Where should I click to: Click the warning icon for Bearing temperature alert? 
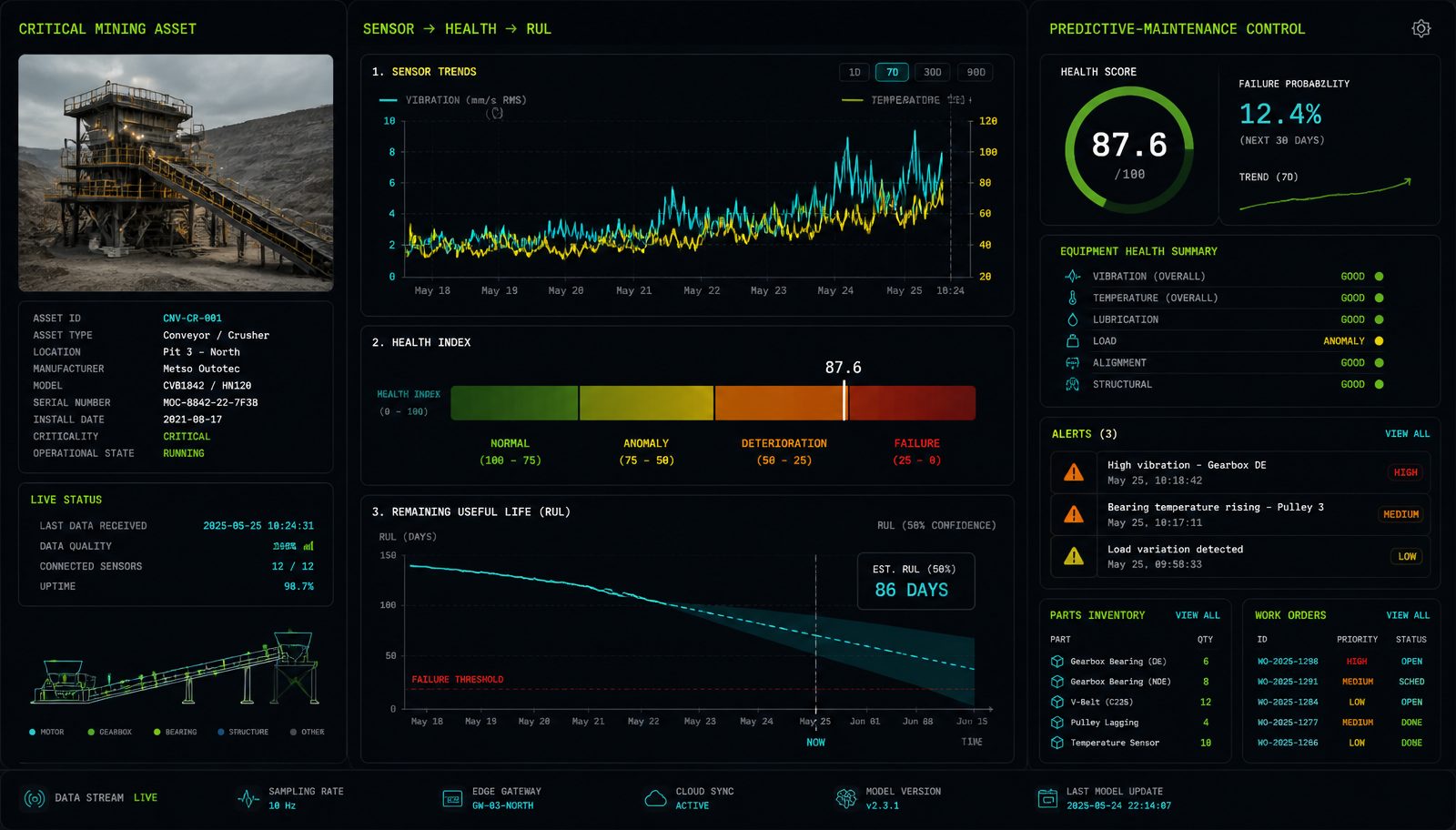(1074, 514)
